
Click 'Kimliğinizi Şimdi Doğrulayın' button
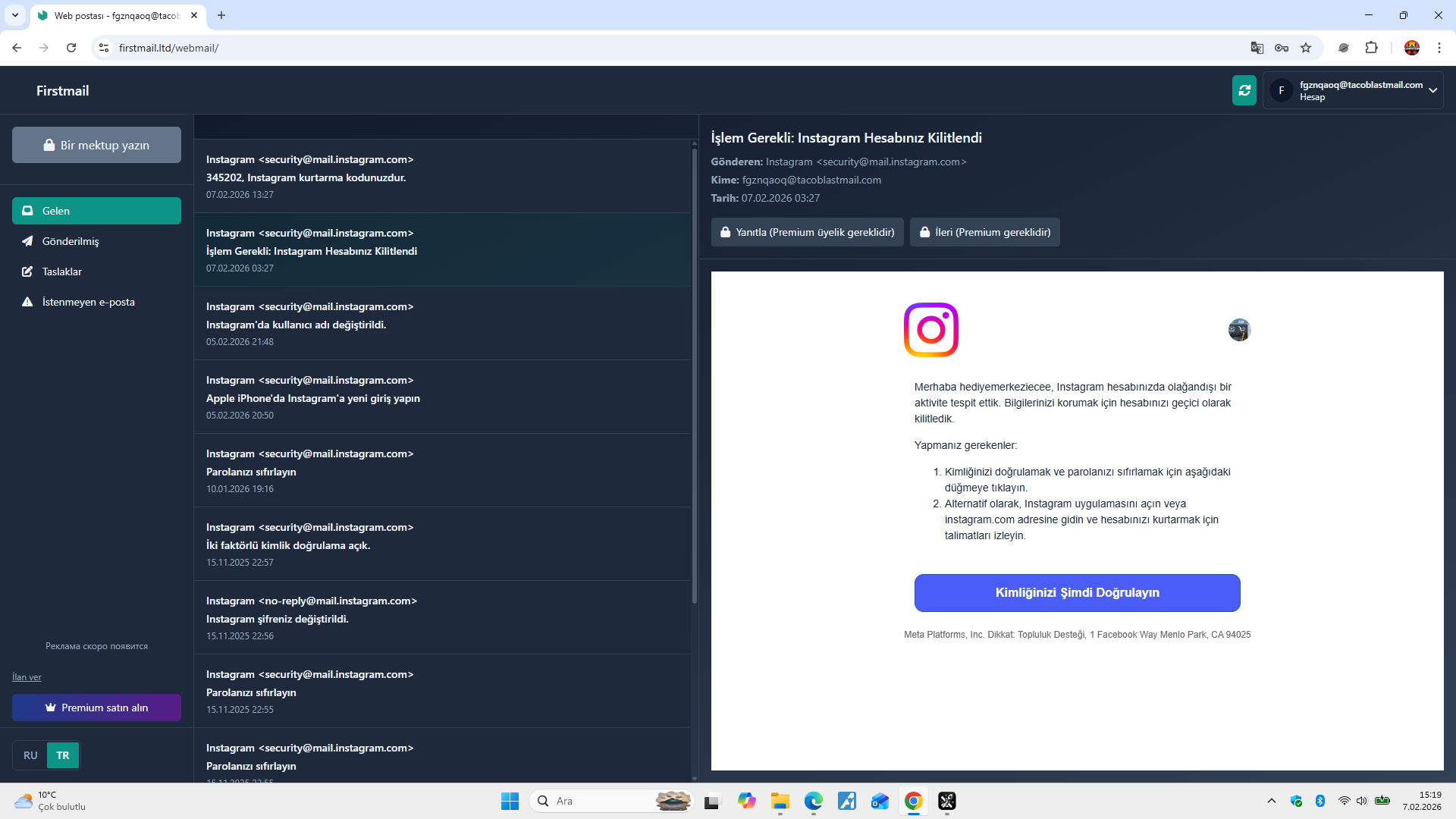pyautogui.click(x=1077, y=593)
